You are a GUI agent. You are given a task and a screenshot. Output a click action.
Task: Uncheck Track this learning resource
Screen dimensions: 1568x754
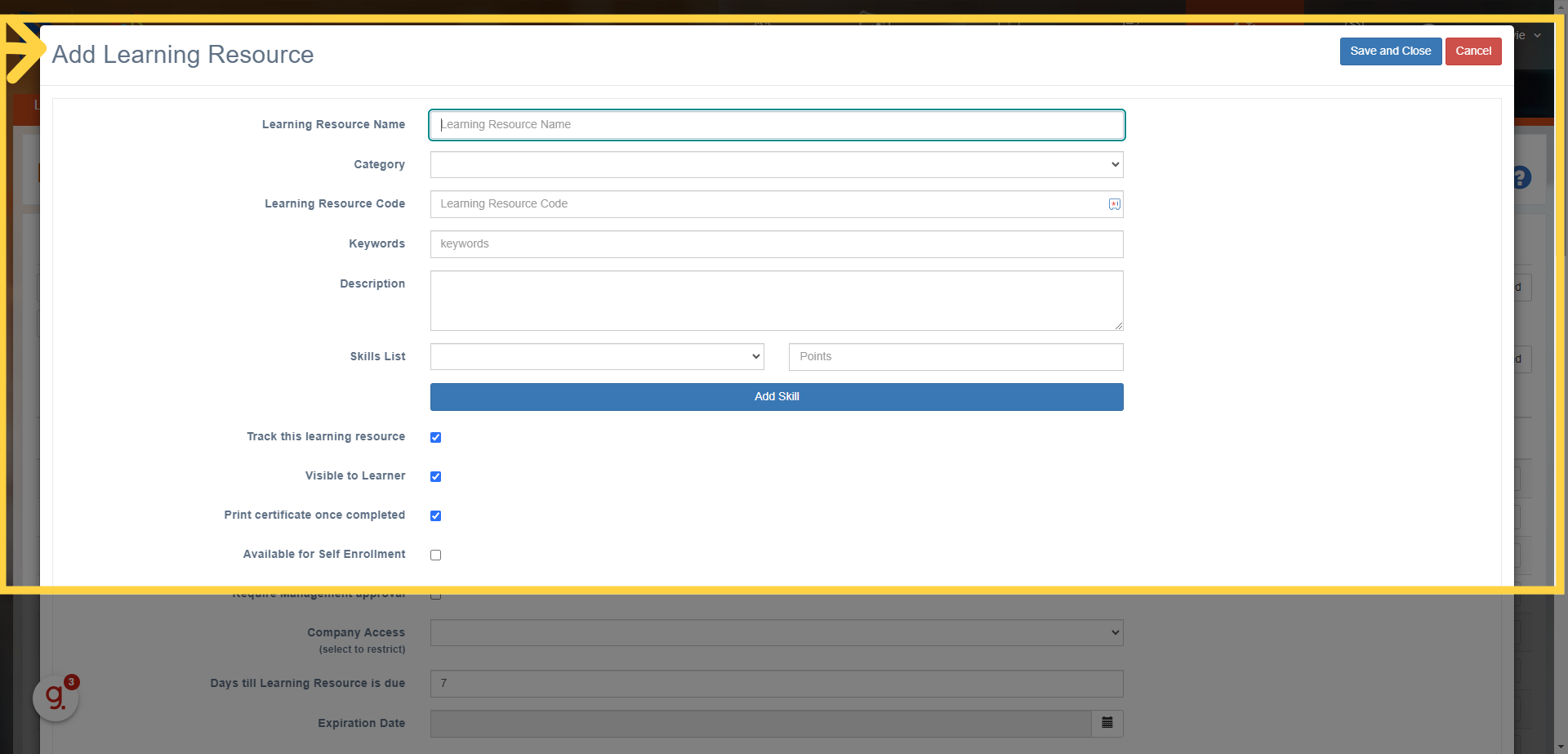tap(436, 437)
